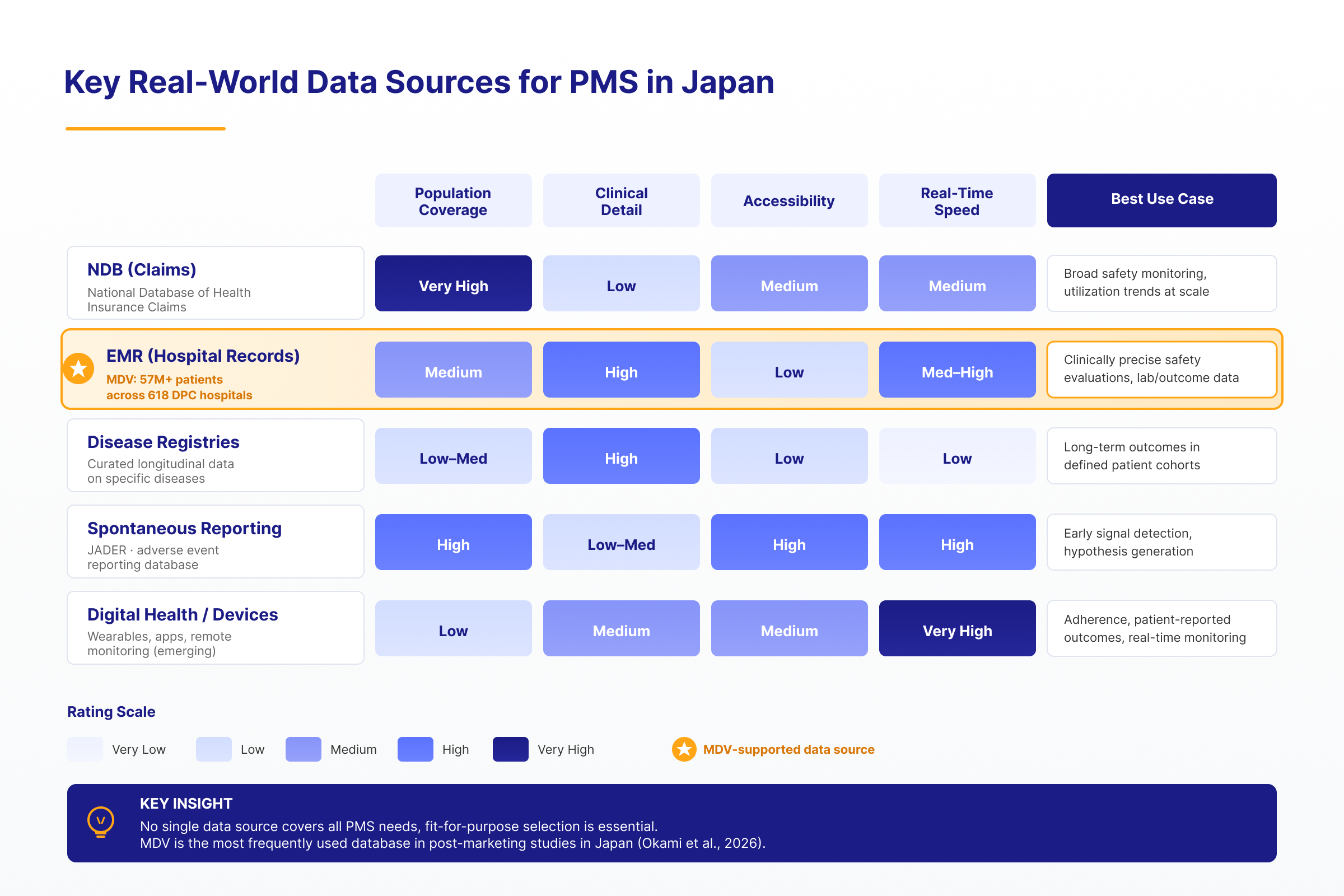Click the star icon beside EMR (Hospital Records)
The image size is (1344, 896).
coord(78,368)
